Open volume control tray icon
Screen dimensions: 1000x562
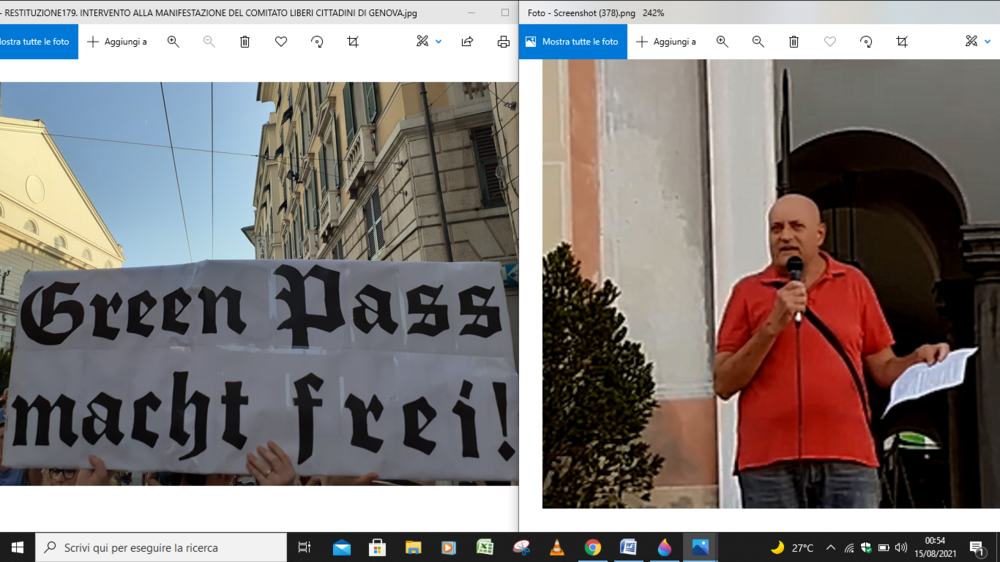[x=901, y=547]
